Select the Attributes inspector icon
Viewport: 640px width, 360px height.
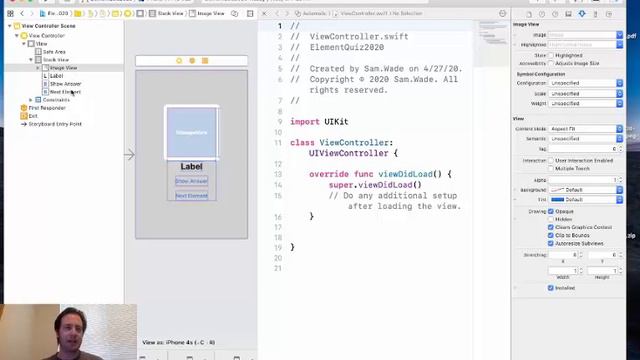pyautogui.click(x=582, y=14)
